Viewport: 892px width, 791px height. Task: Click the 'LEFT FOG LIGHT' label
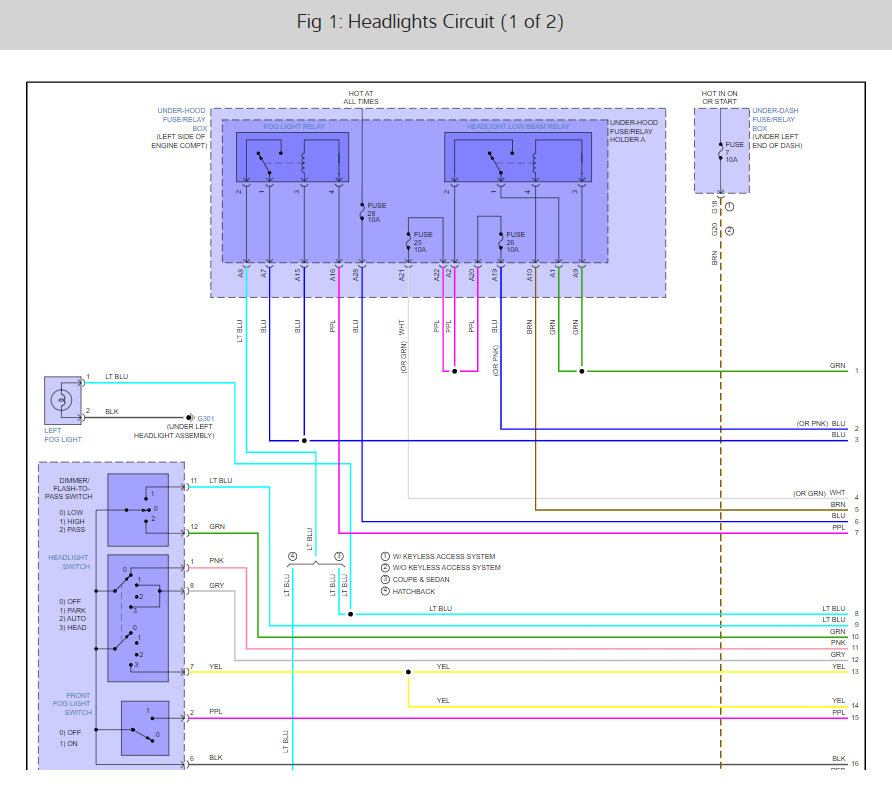pyautogui.click(x=63, y=435)
